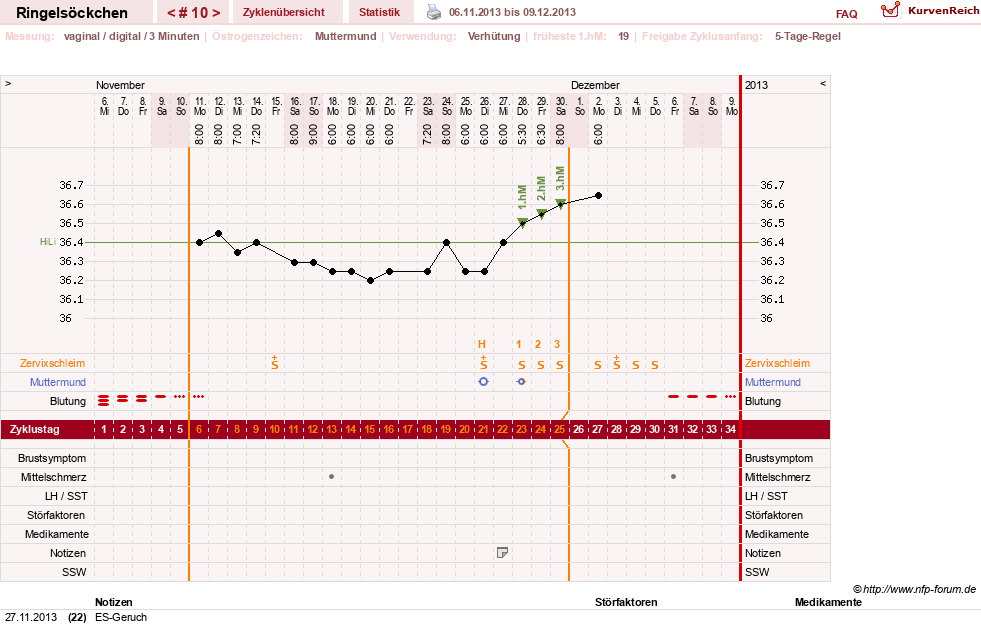This screenshot has width=981, height=641.
Task: Click the Ringelsöckchen username title
Action: 72,13
